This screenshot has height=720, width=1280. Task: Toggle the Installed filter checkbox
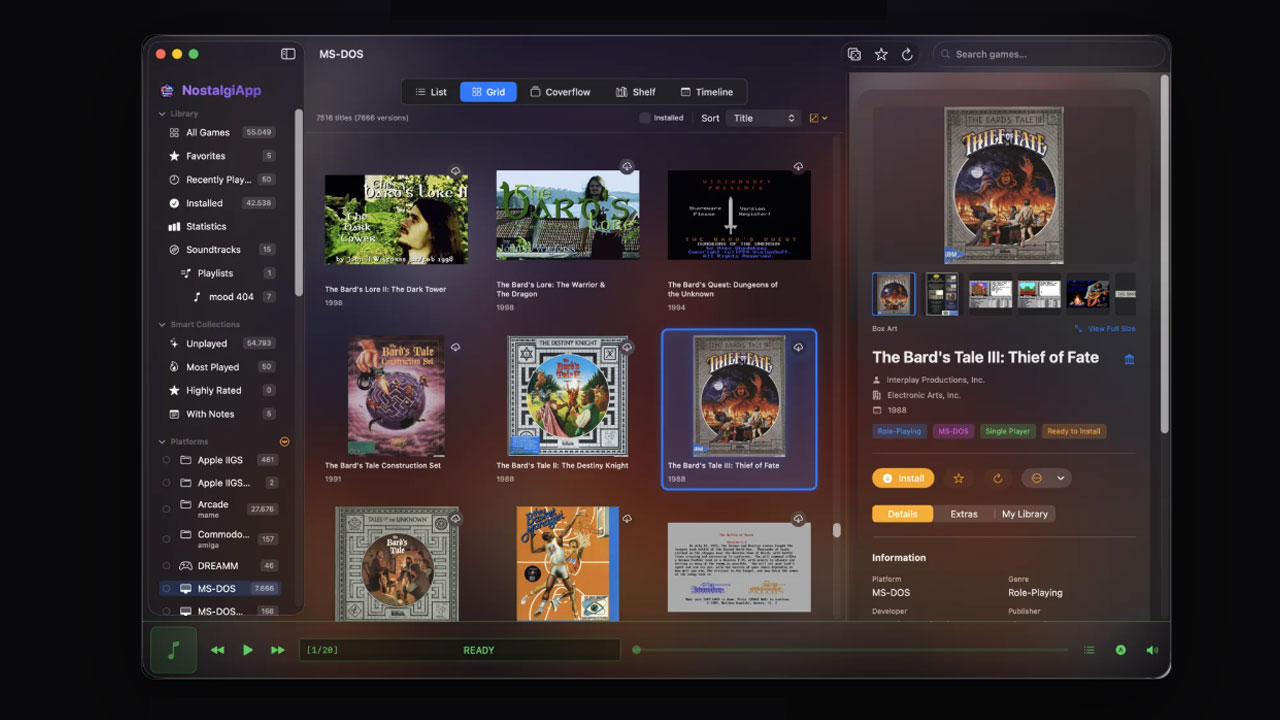[x=645, y=118]
